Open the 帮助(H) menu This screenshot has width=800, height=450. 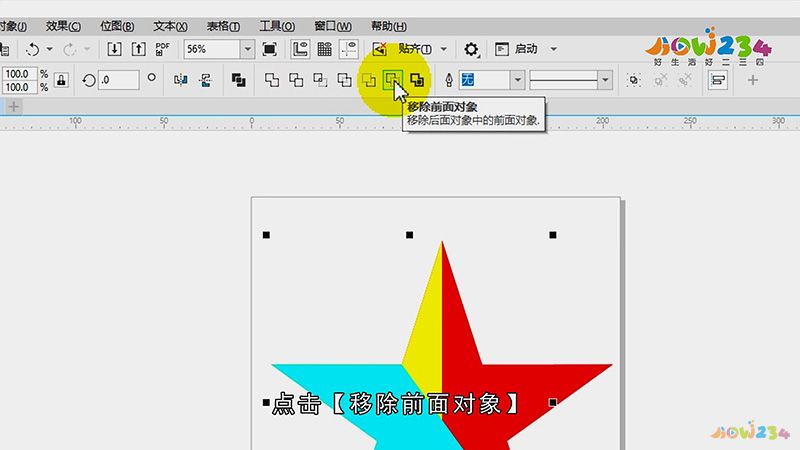click(x=388, y=26)
